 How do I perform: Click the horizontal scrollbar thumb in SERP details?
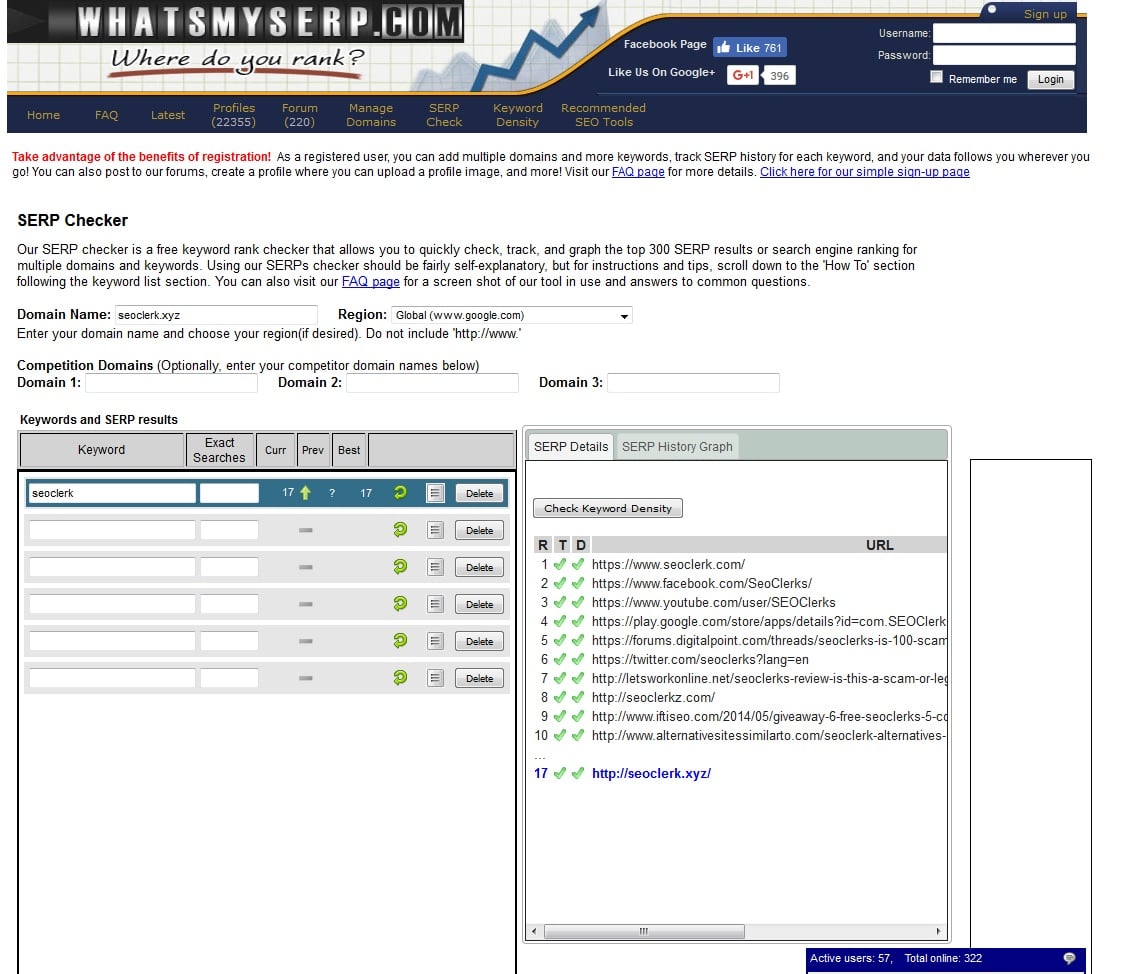tap(644, 931)
